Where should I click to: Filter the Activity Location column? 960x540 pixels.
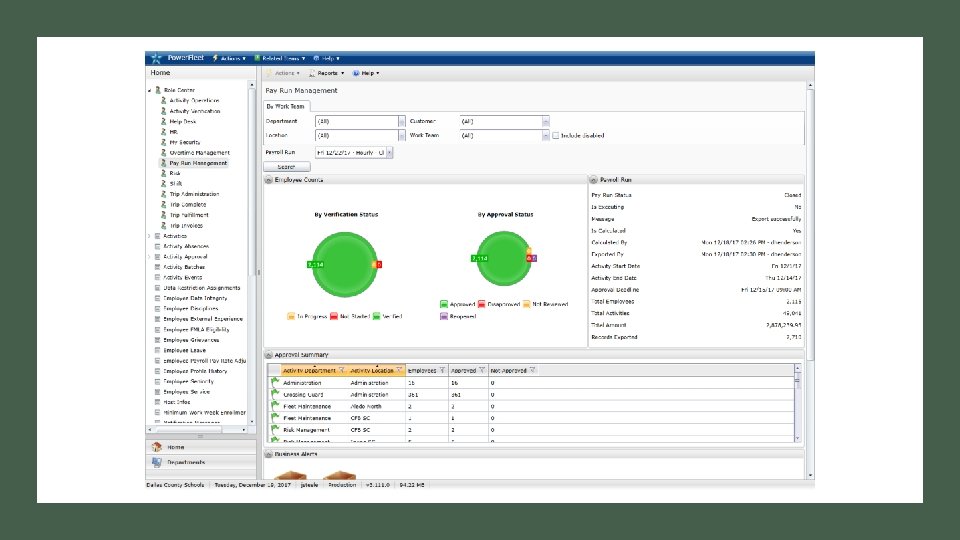[x=399, y=370]
